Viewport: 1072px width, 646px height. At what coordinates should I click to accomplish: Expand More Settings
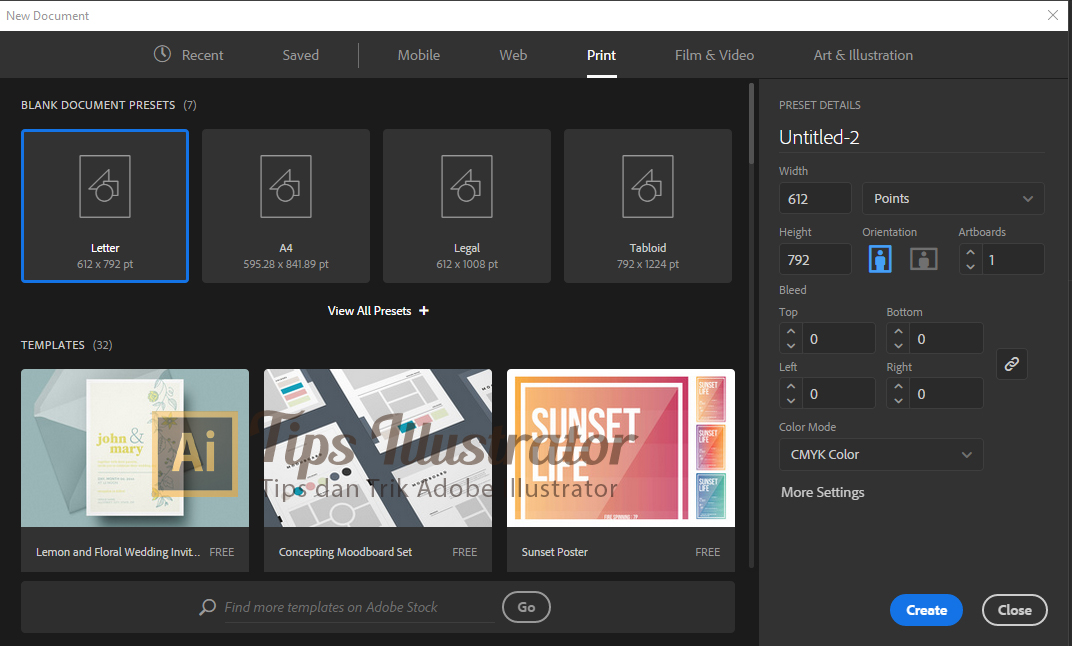[822, 492]
